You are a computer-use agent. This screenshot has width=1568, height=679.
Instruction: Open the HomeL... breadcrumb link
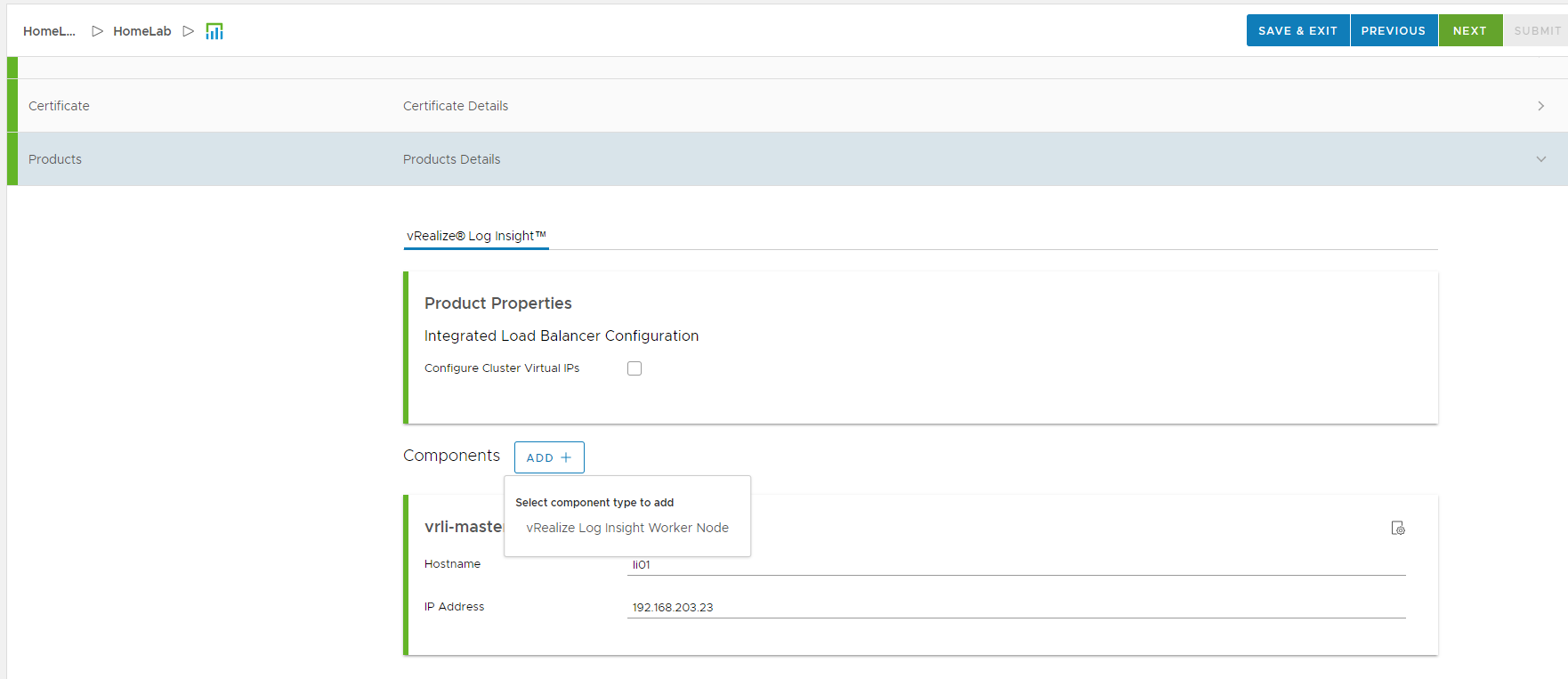click(x=49, y=31)
